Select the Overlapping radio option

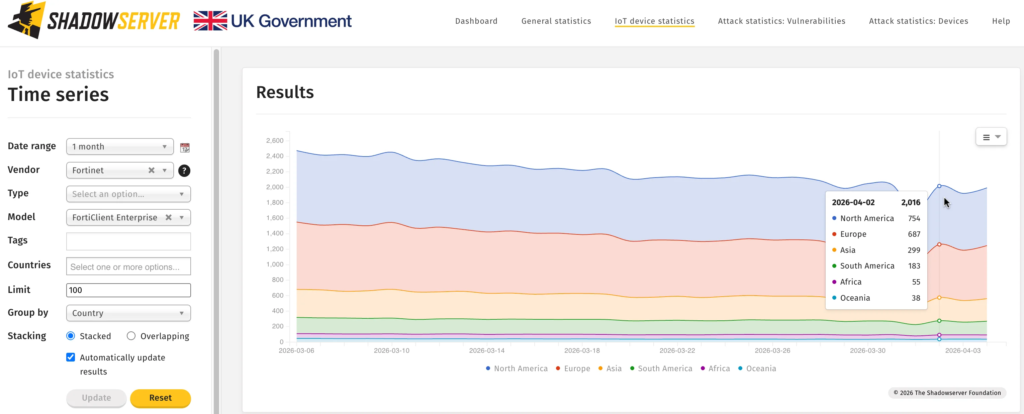pos(132,336)
